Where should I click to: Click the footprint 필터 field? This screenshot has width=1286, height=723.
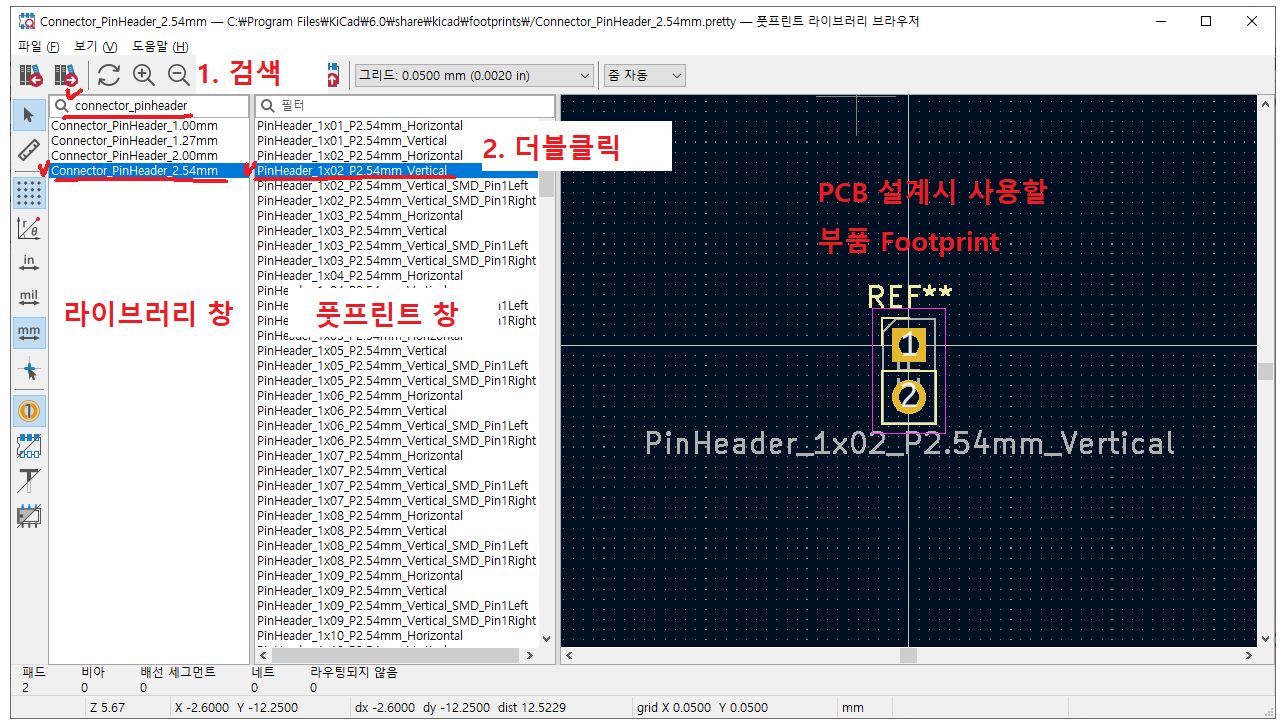(405, 105)
